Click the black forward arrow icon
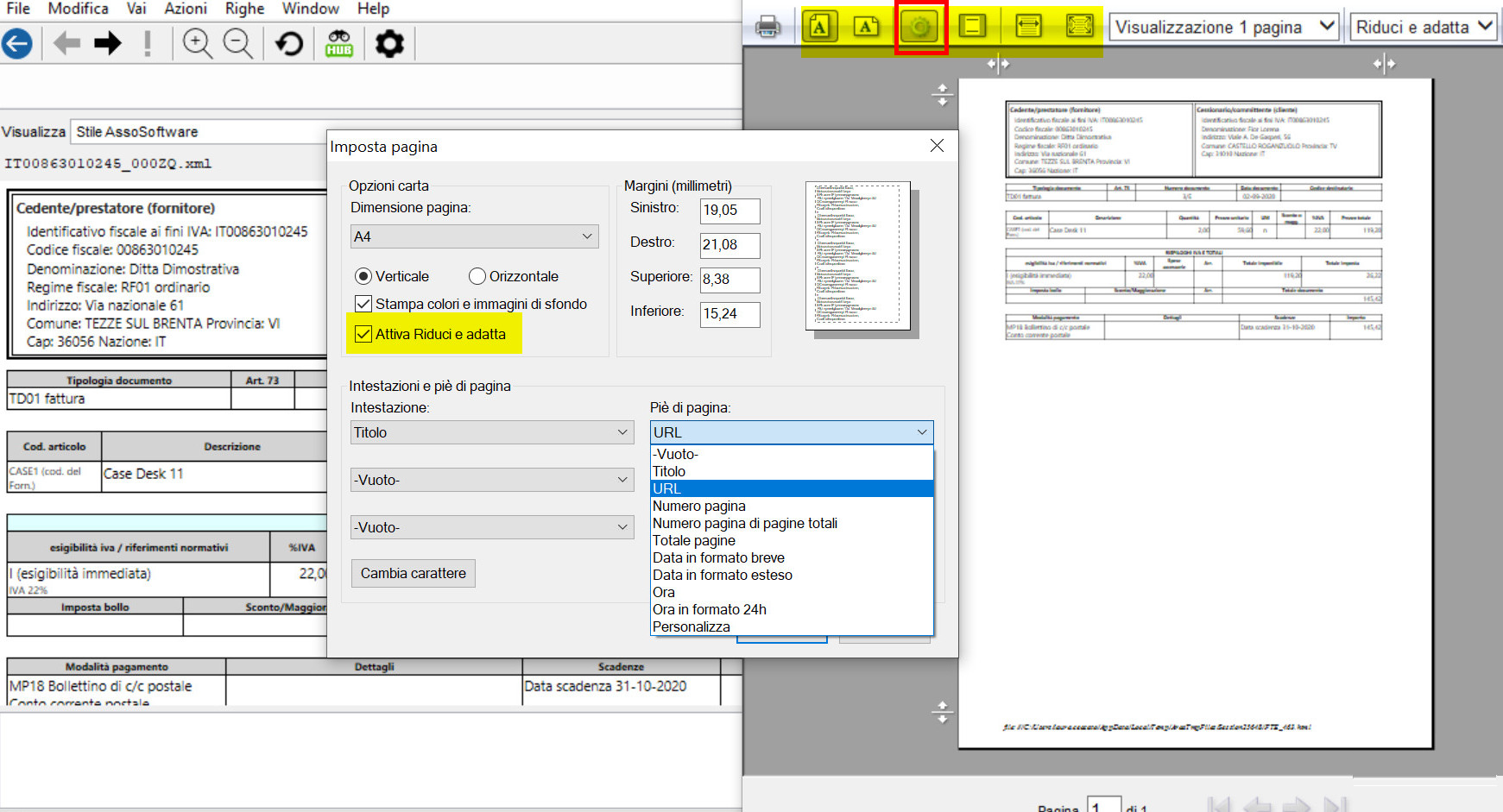 point(108,43)
